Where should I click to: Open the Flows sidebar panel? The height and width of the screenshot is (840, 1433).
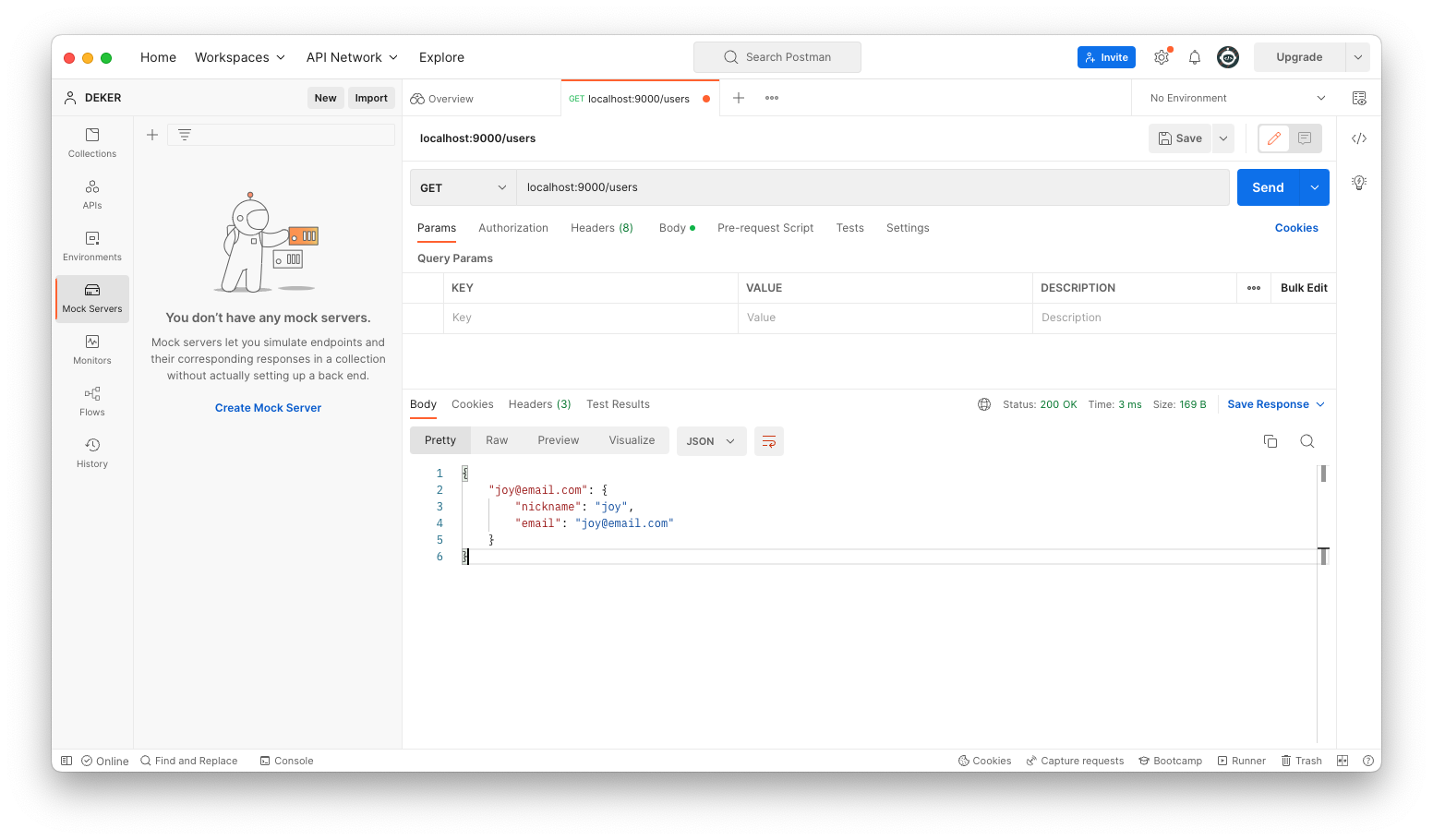92,401
